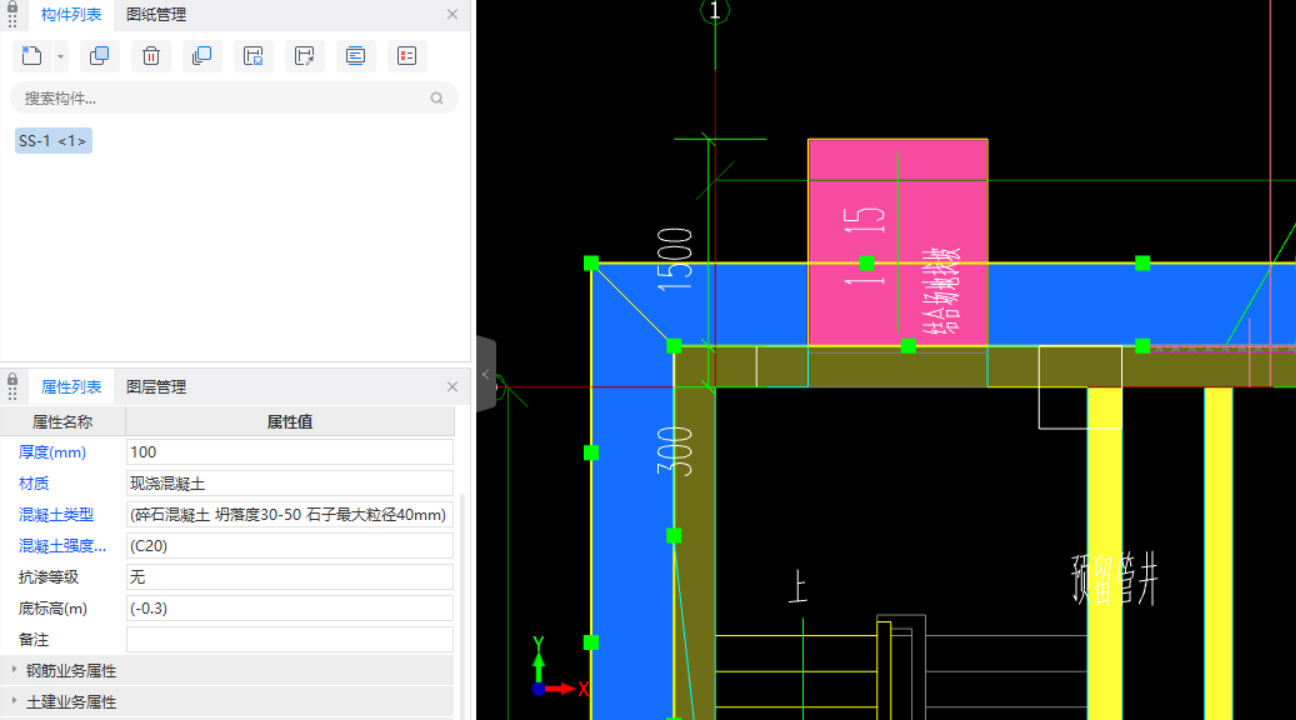The image size is (1296, 720).
Task: Switch to the 图纸管理 tab
Action: coord(156,15)
